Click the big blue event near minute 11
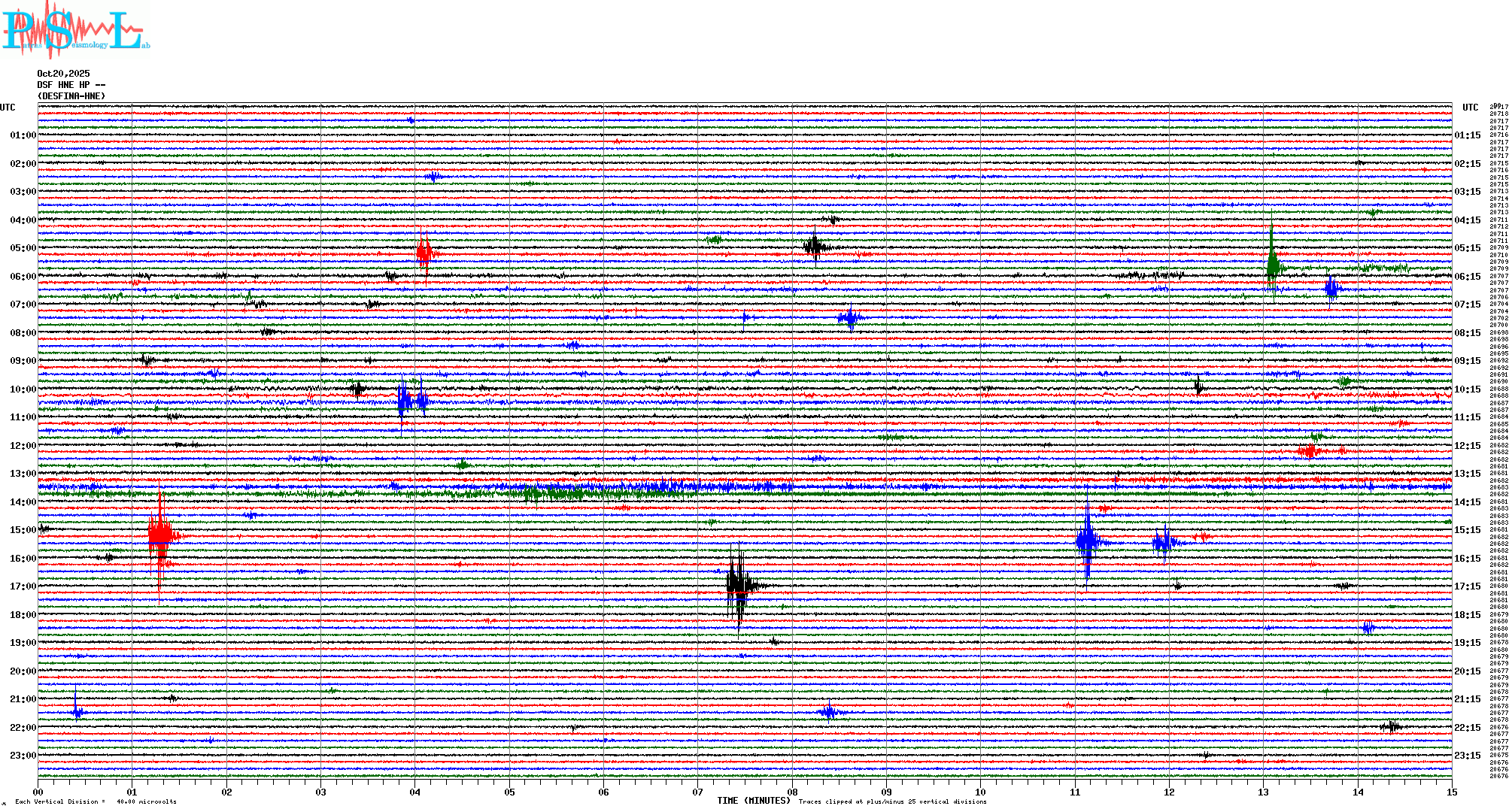The image size is (1512, 812). (1087, 541)
